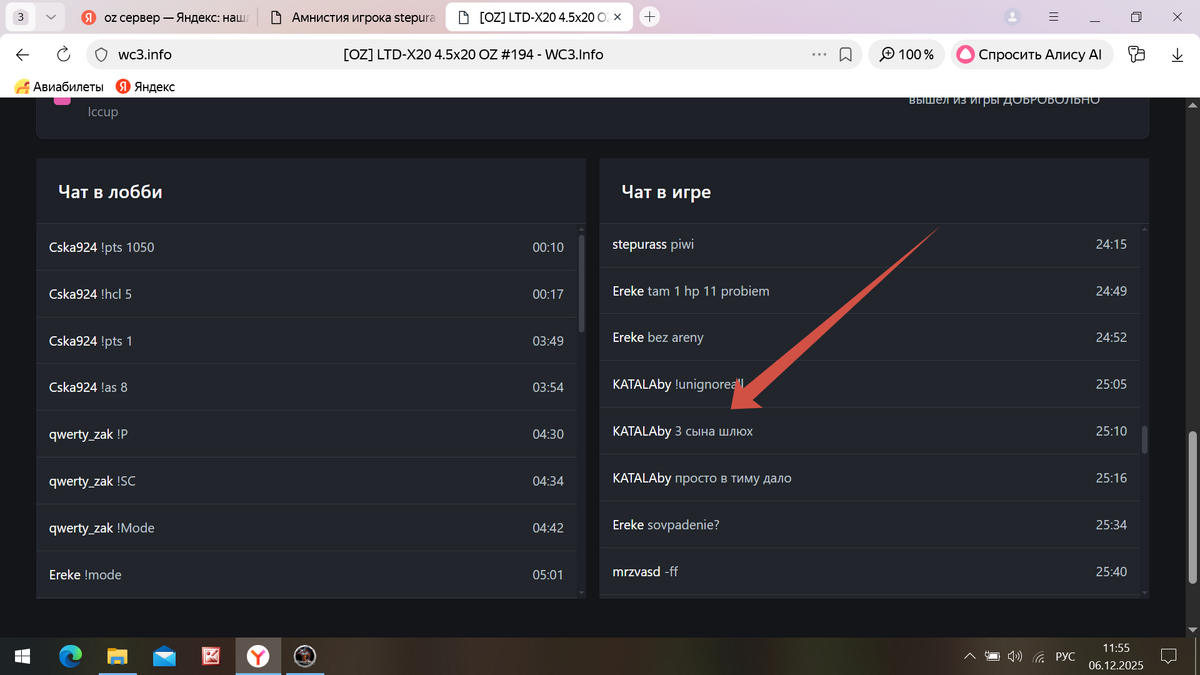Switch to the "oz сервер — Яндекс" tab
The image size is (1200, 675).
click(165, 17)
